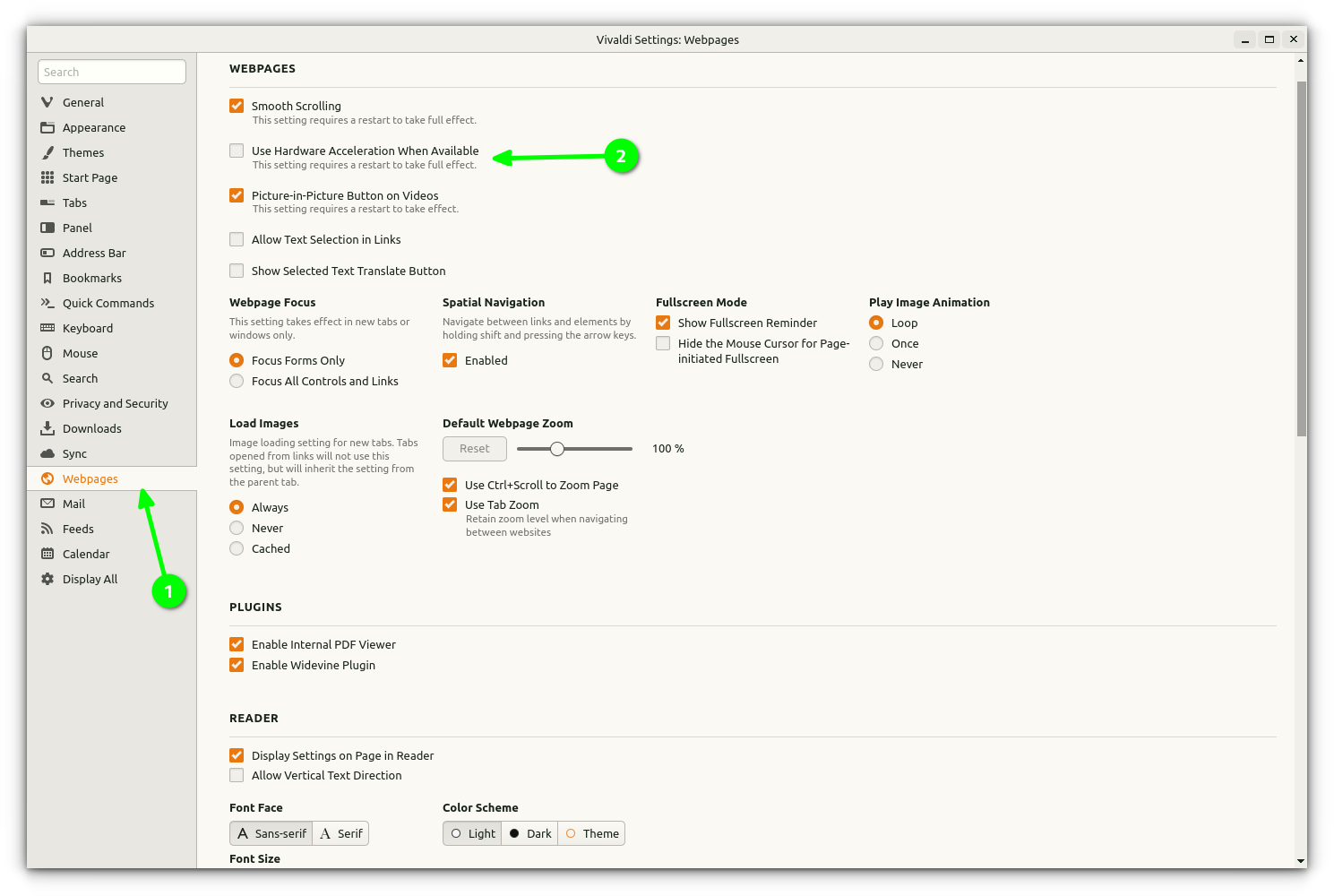Click the Start Page grid icon
The height and width of the screenshot is (896, 1334).
click(x=47, y=177)
